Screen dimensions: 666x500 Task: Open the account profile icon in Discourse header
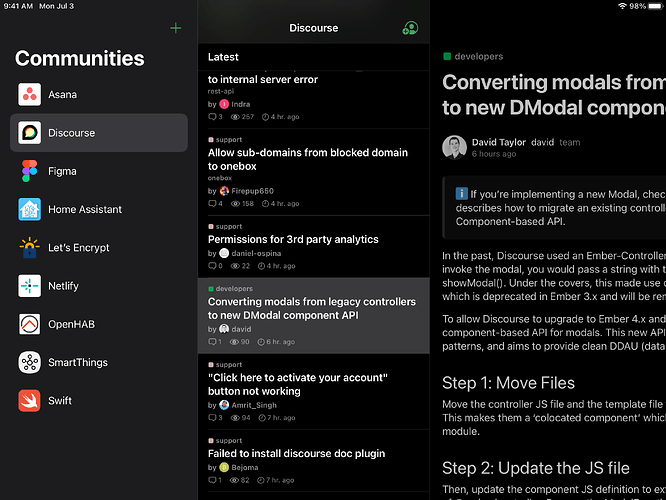click(410, 28)
